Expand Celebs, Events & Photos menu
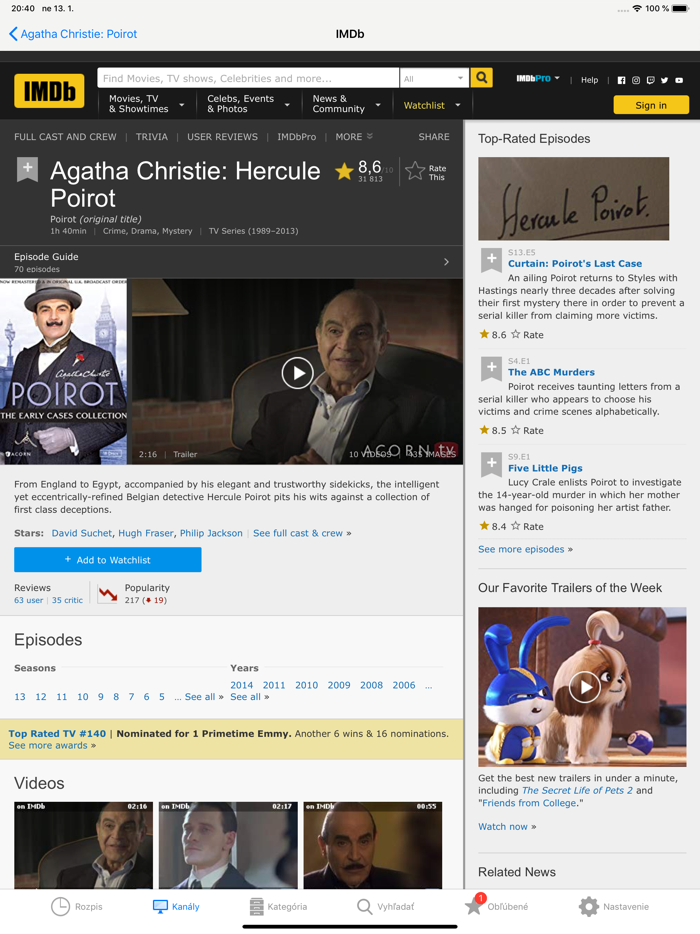The width and height of the screenshot is (700, 934). [248, 104]
